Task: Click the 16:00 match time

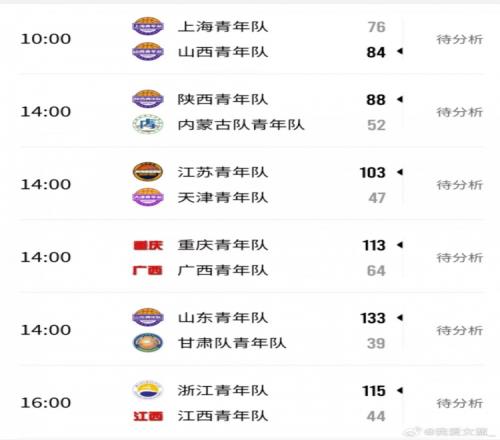Action: [46, 403]
